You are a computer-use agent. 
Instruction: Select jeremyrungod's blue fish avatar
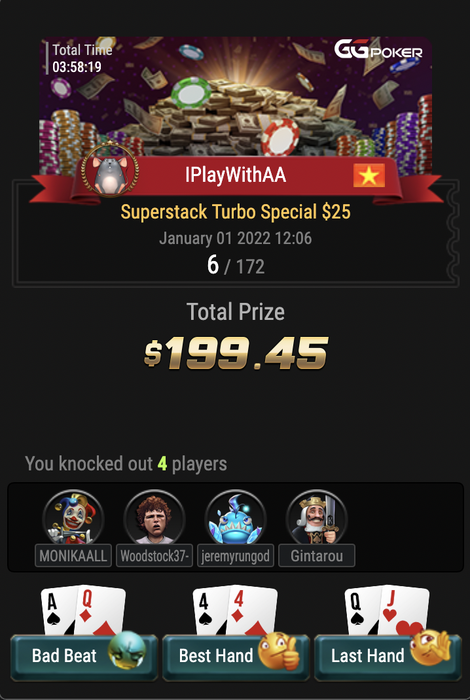click(x=236, y=519)
